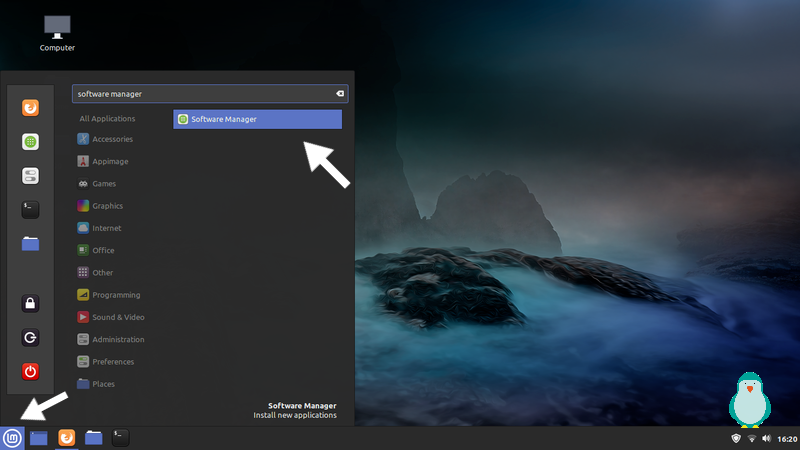Select the Places category
Viewport: 800px width, 450px height.
(96, 384)
